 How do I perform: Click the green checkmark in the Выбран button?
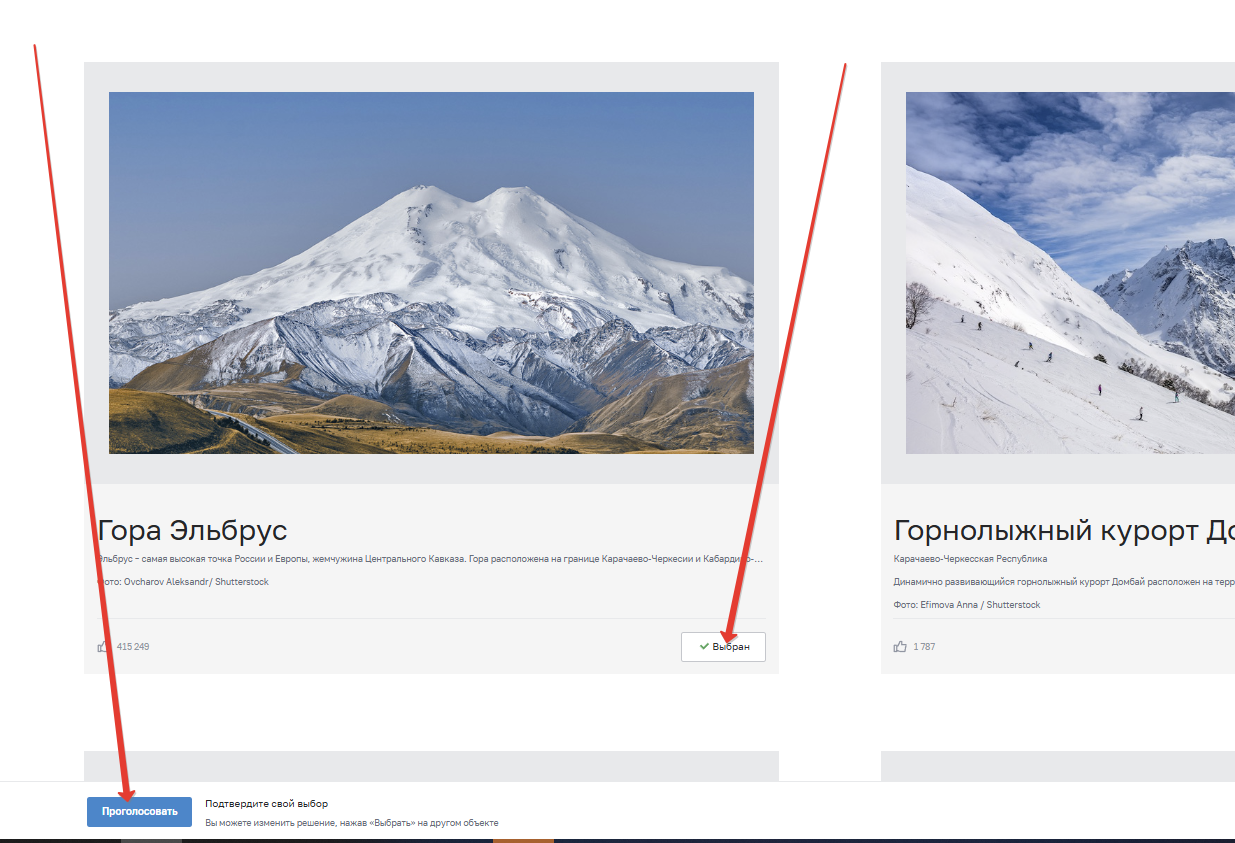click(704, 647)
